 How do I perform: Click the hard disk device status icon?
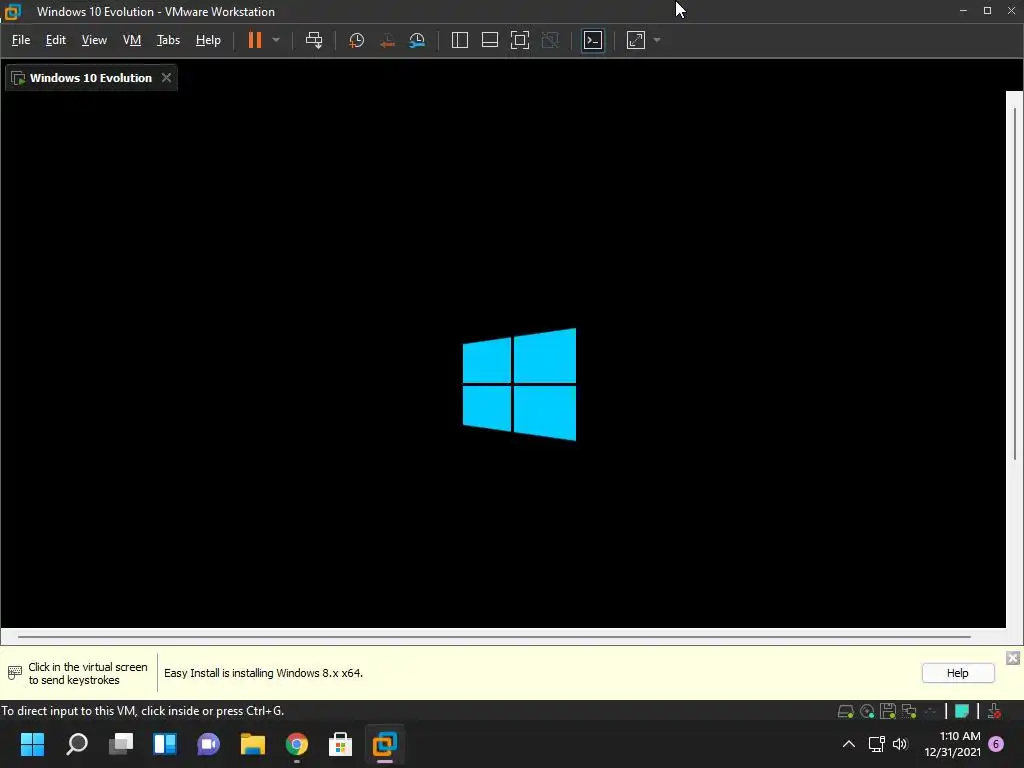click(x=846, y=711)
